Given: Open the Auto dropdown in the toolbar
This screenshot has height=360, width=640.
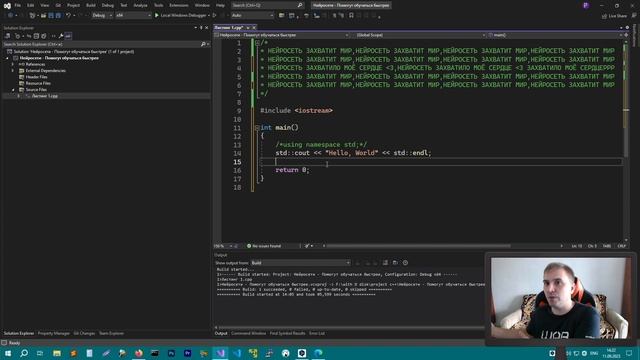Looking at the screenshot, I should pyautogui.click(x=252, y=16).
